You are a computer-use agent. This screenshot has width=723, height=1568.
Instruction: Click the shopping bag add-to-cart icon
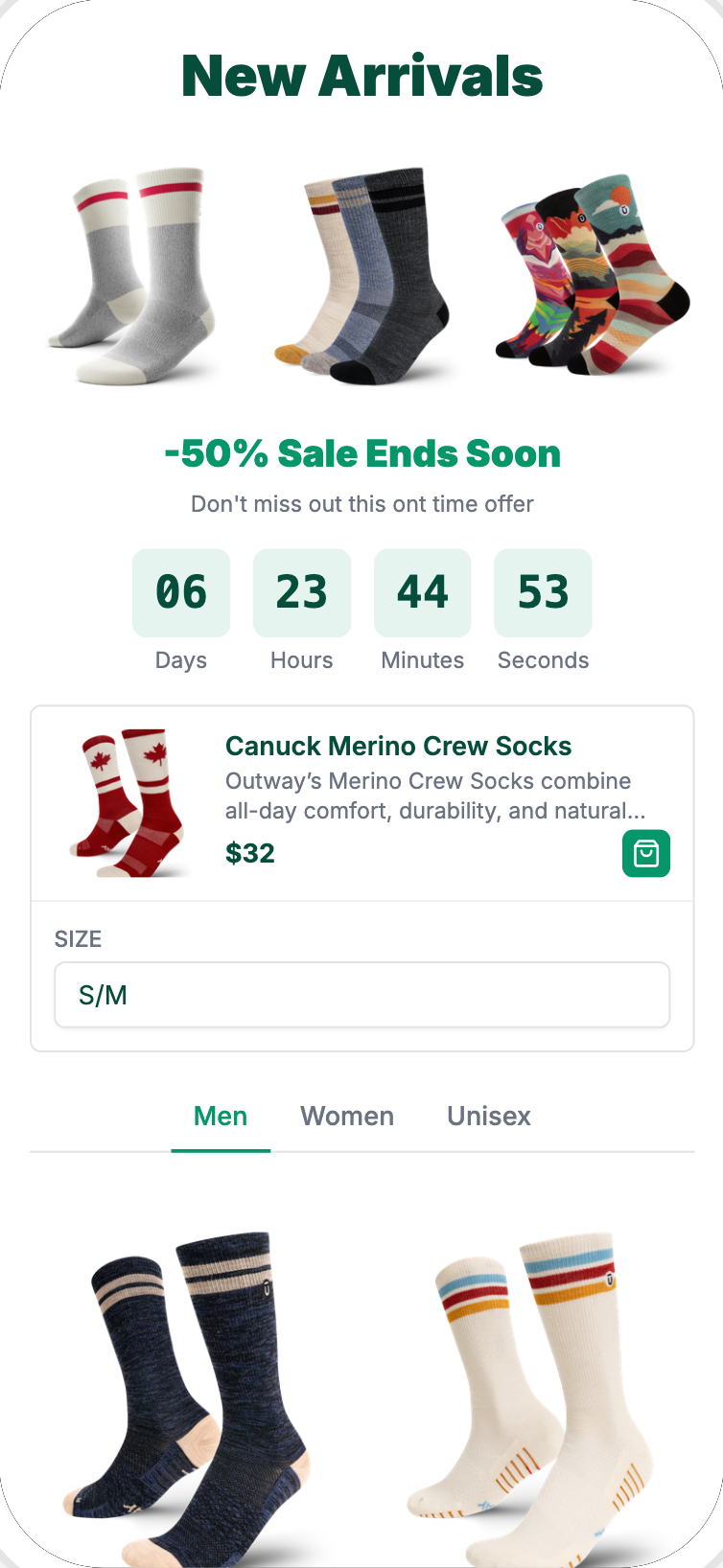coord(646,853)
